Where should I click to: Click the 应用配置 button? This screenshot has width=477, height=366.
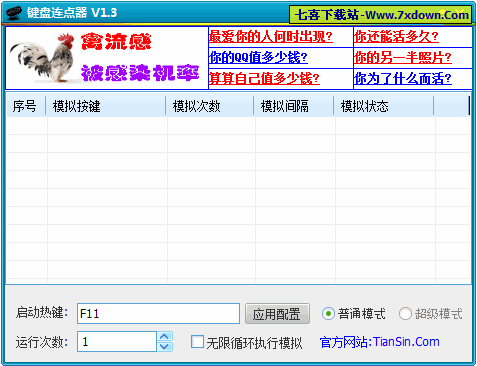pyautogui.click(x=277, y=314)
